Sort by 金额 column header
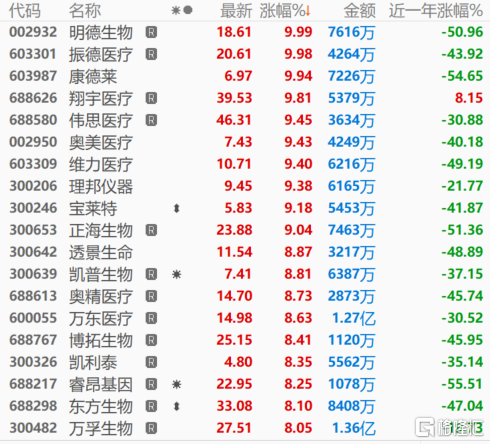The image size is (490, 444). tap(360, 11)
